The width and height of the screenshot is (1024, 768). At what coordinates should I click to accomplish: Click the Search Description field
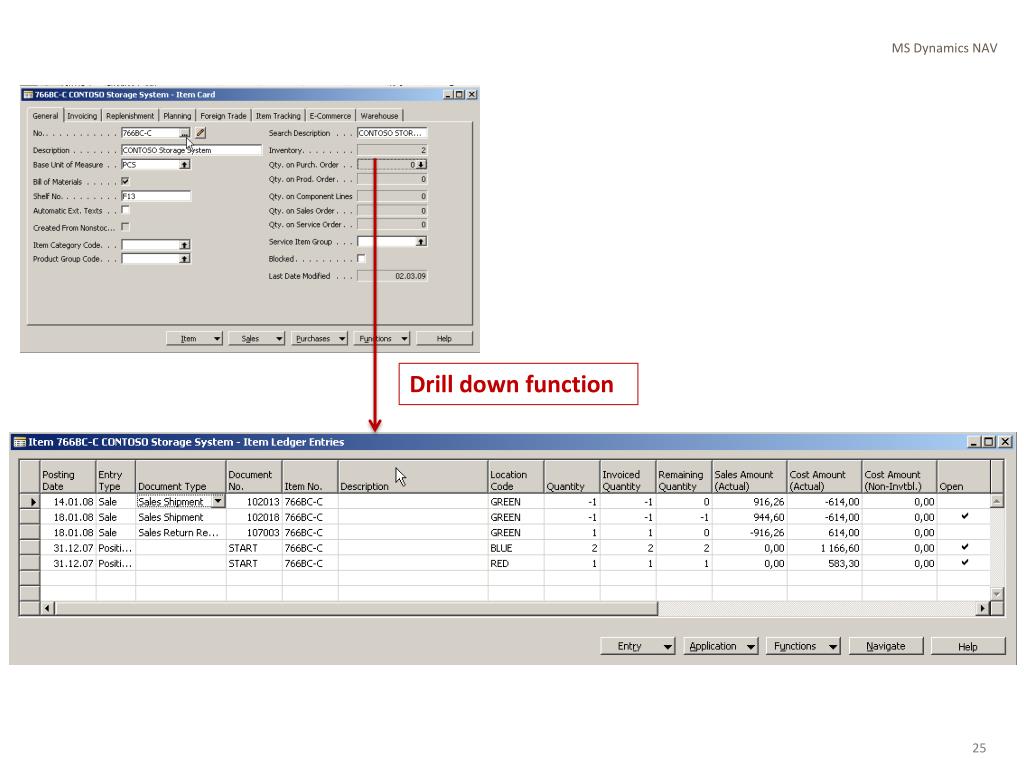coord(392,133)
